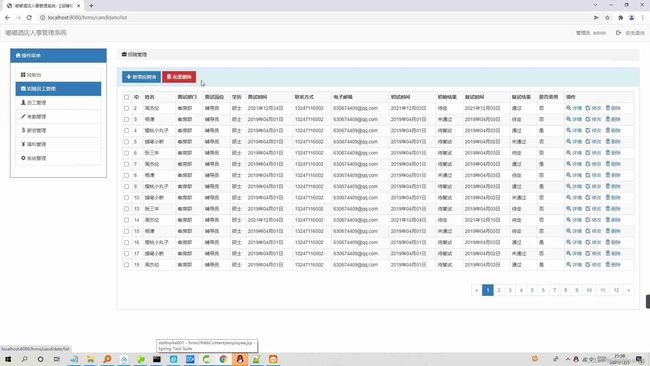Open the Windows Start menu

(8, 359)
